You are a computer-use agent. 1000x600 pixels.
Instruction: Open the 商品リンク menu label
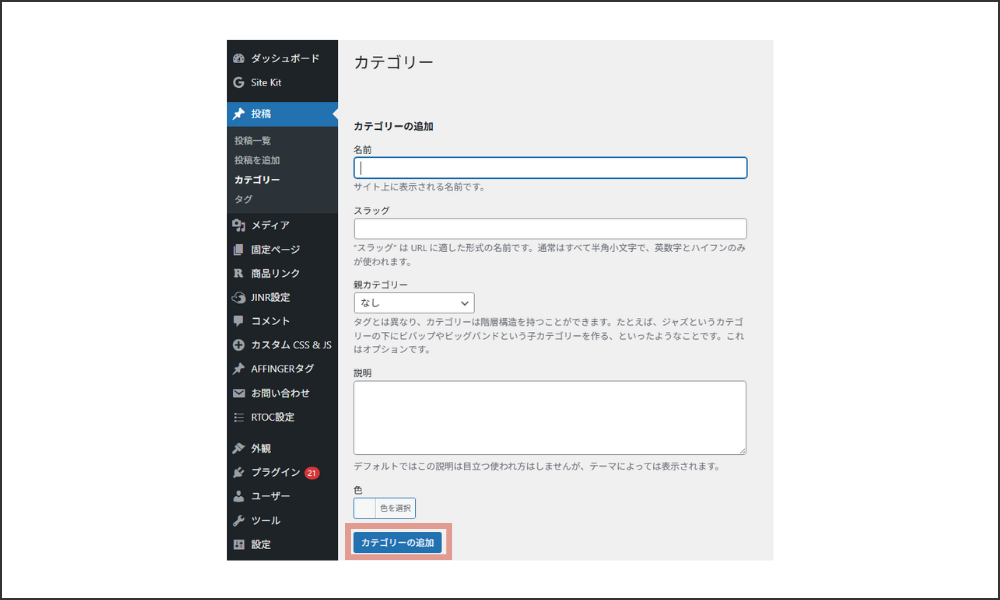(x=276, y=273)
